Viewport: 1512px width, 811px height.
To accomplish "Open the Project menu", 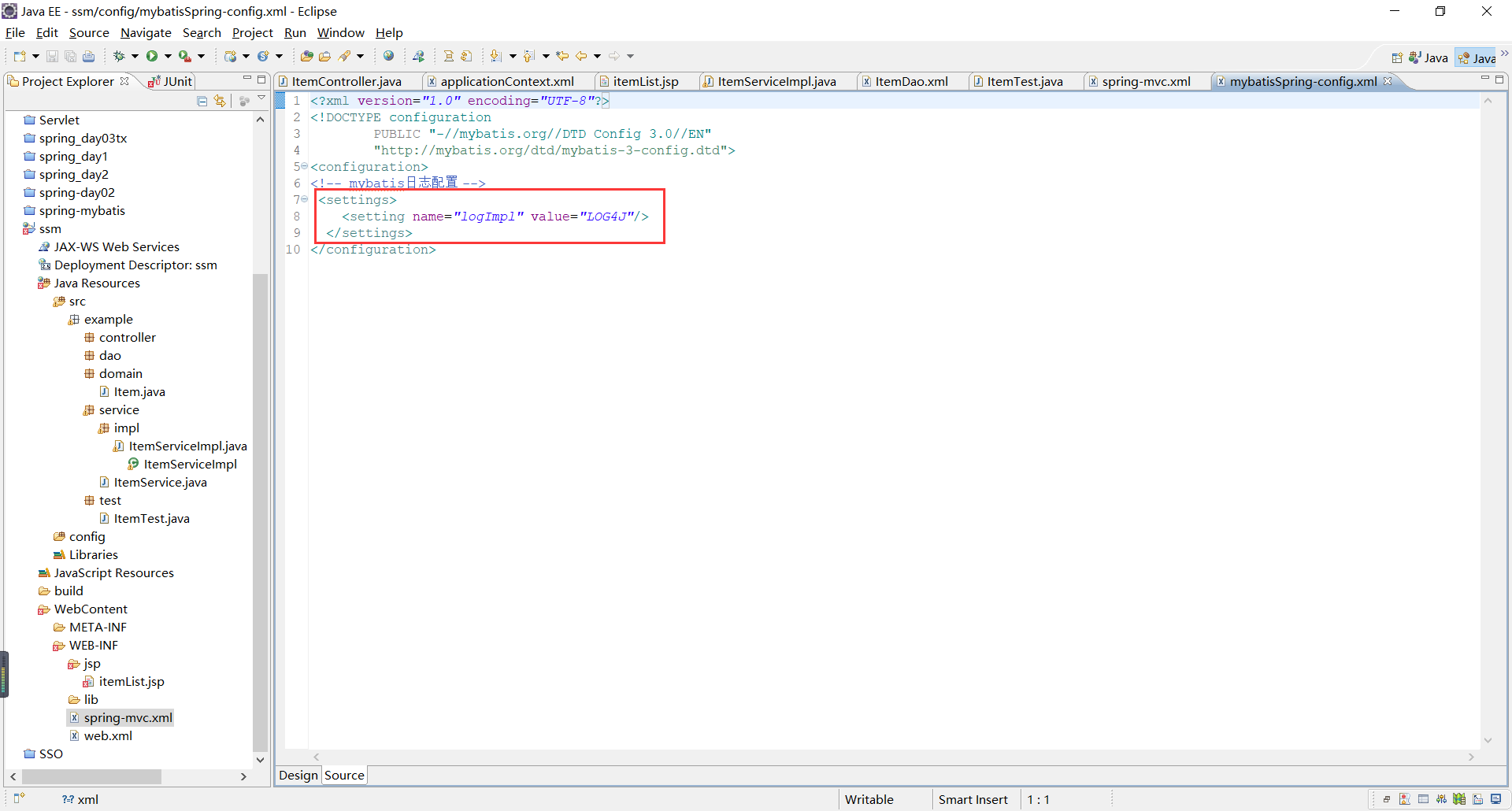I will click(x=252, y=32).
